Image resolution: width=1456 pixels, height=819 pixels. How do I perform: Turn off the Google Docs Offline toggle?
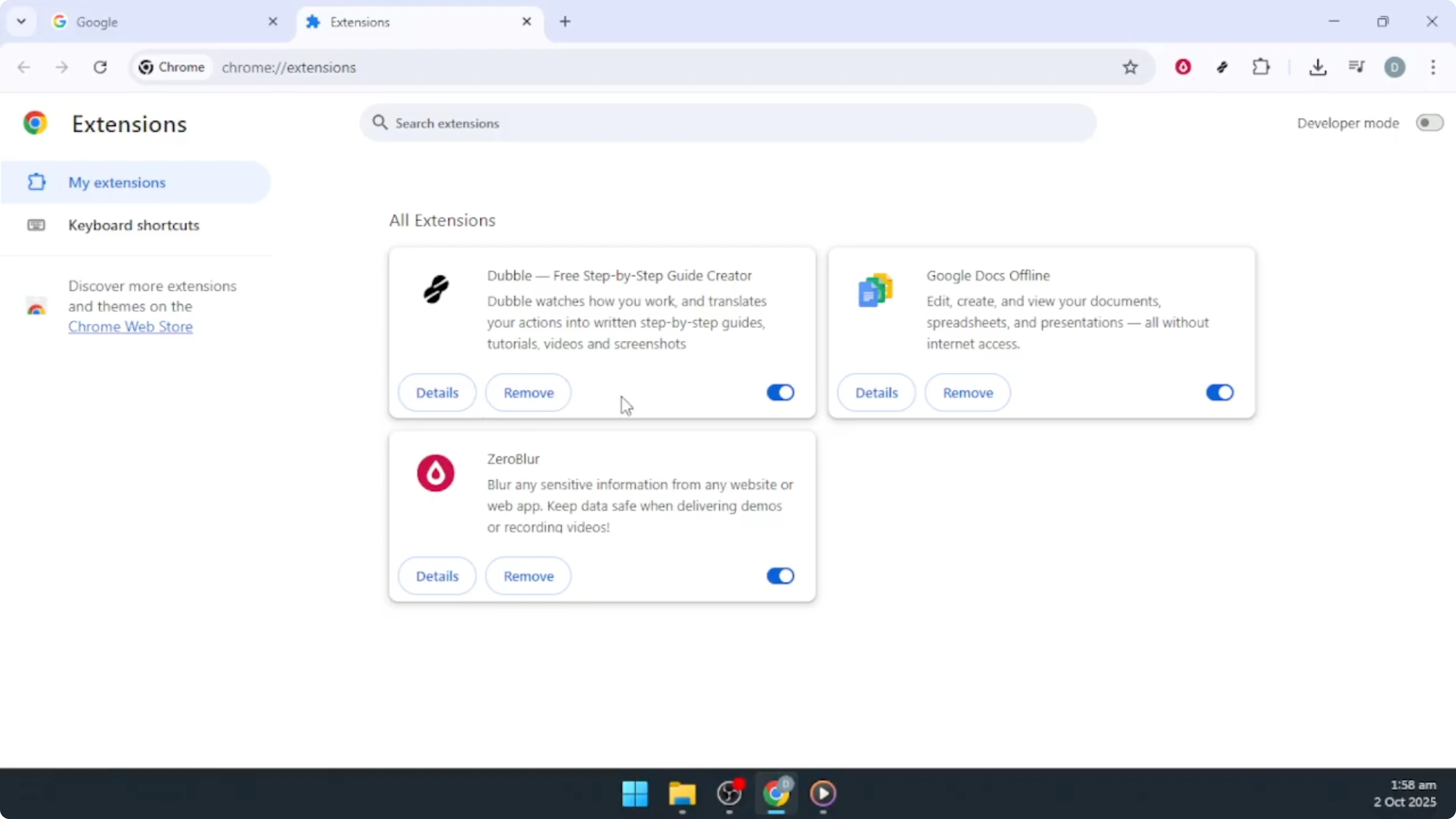tap(1219, 392)
